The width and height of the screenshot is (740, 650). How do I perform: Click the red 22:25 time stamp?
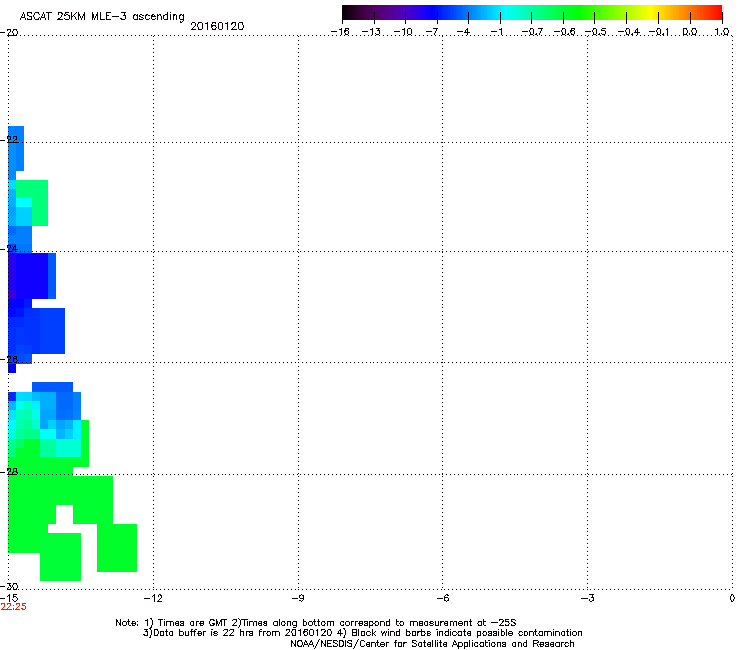tap(14, 607)
